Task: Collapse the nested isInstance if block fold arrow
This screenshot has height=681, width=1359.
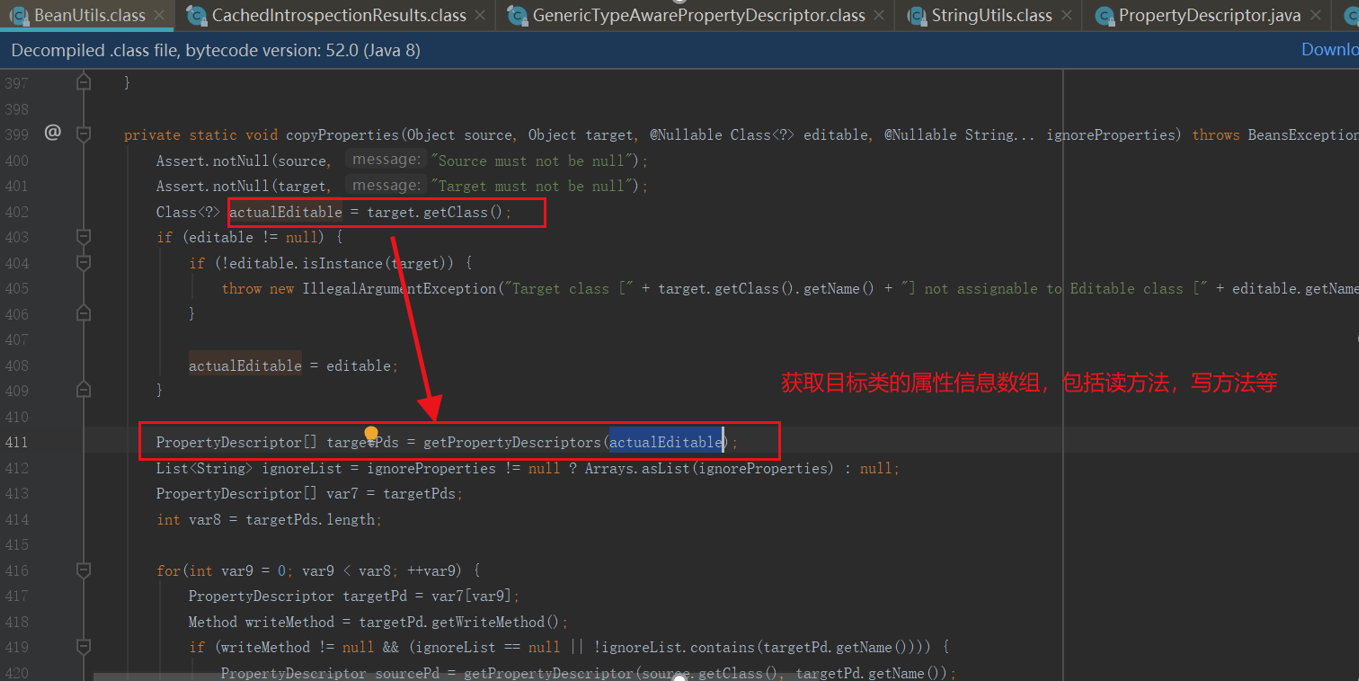Action: point(83,263)
